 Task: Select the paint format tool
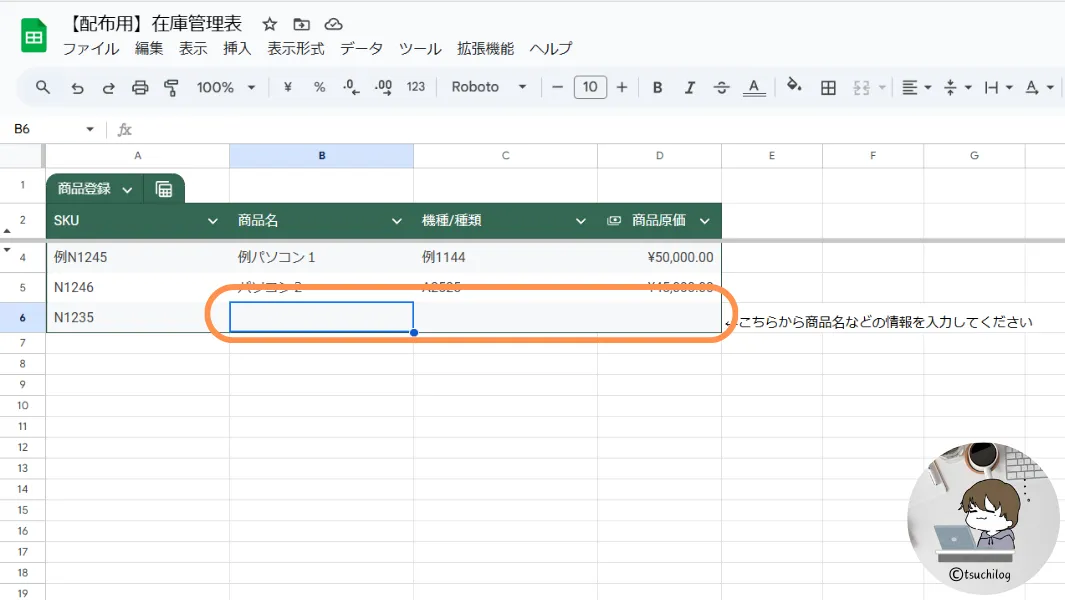tap(171, 88)
